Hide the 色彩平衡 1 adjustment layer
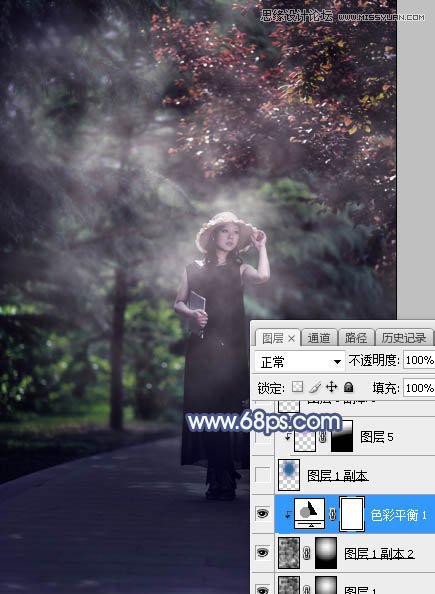This screenshot has width=435, height=594. point(263,514)
